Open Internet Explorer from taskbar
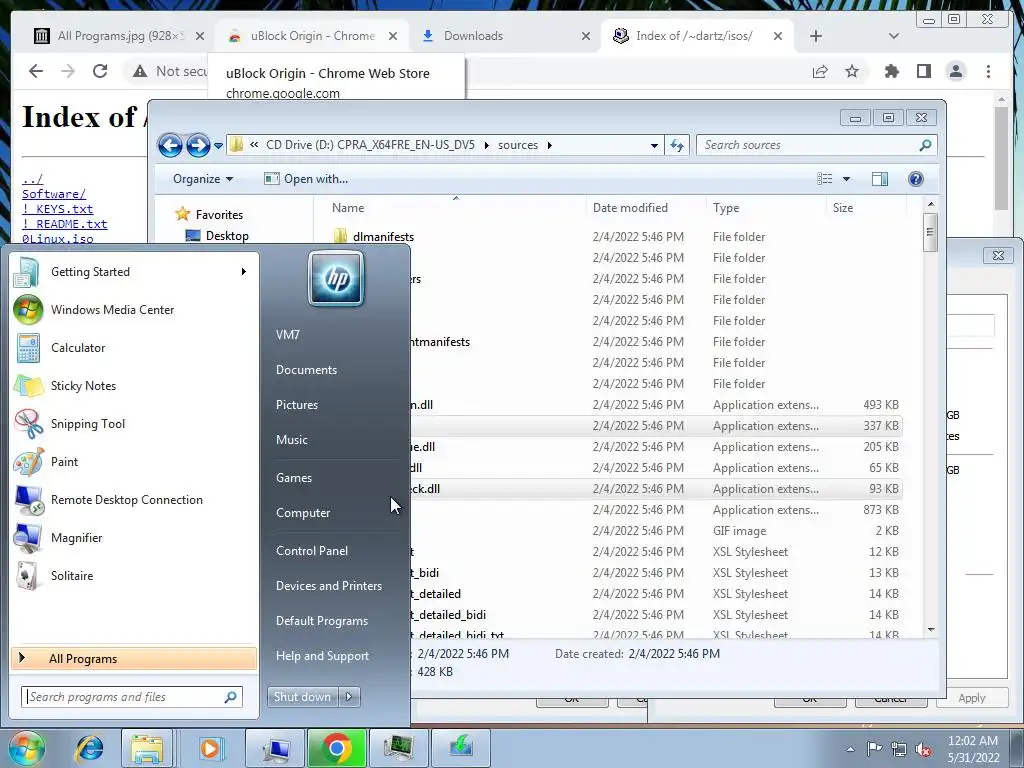1024x768 pixels. pyautogui.click(x=89, y=748)
